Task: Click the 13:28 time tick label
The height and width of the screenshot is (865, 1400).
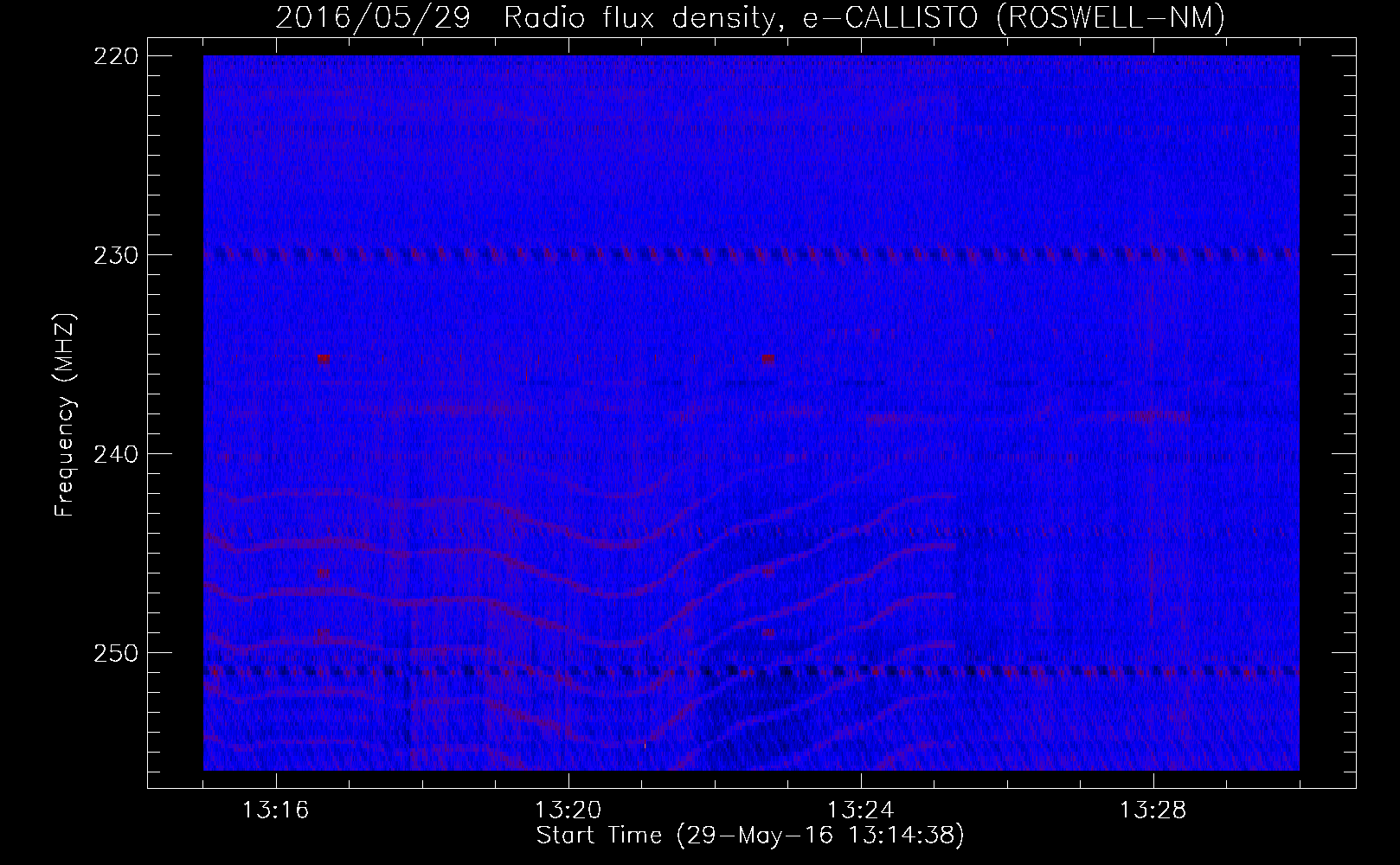Action: [x=1153, y=811]
